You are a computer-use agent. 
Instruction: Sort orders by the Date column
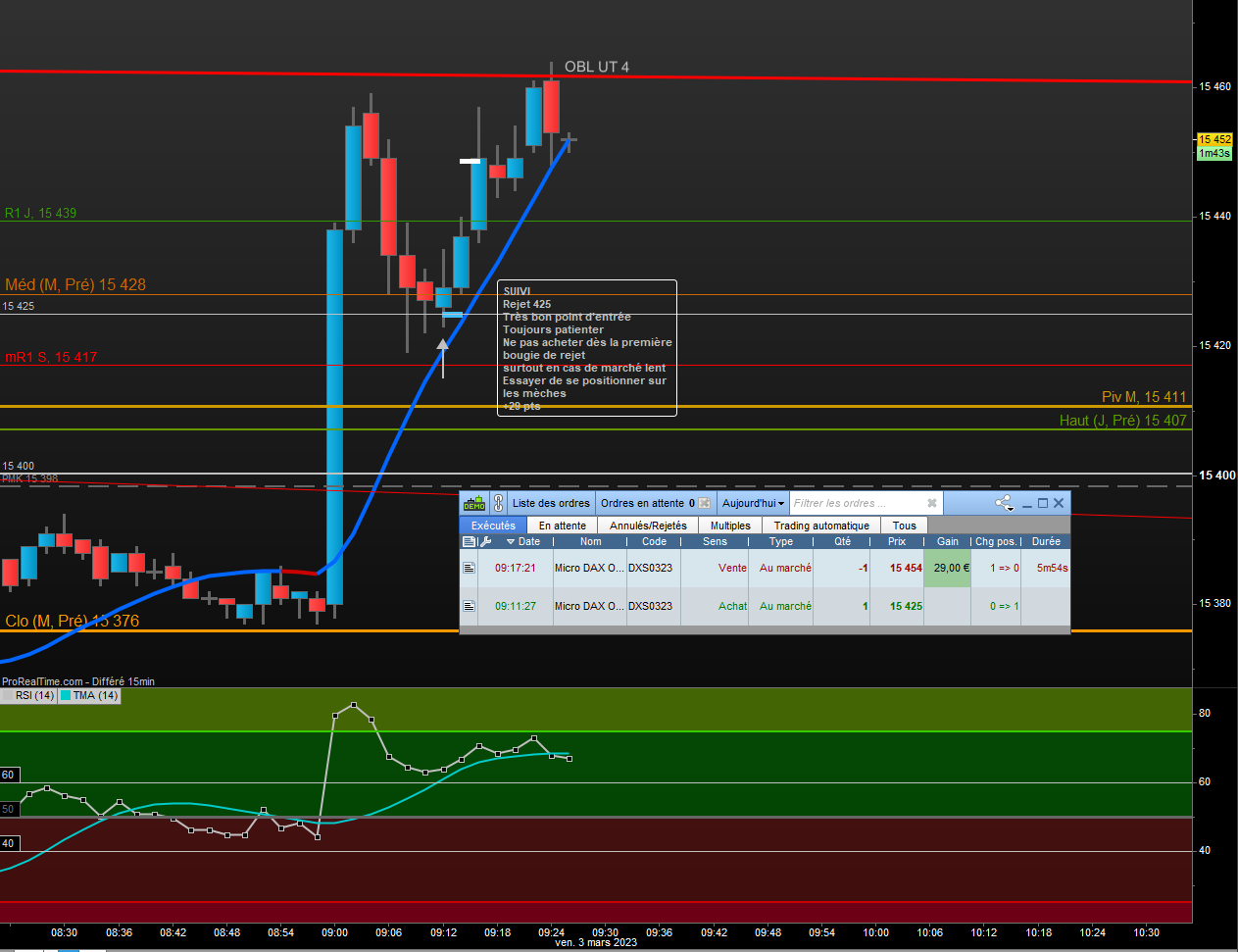[x=524, y=541]
